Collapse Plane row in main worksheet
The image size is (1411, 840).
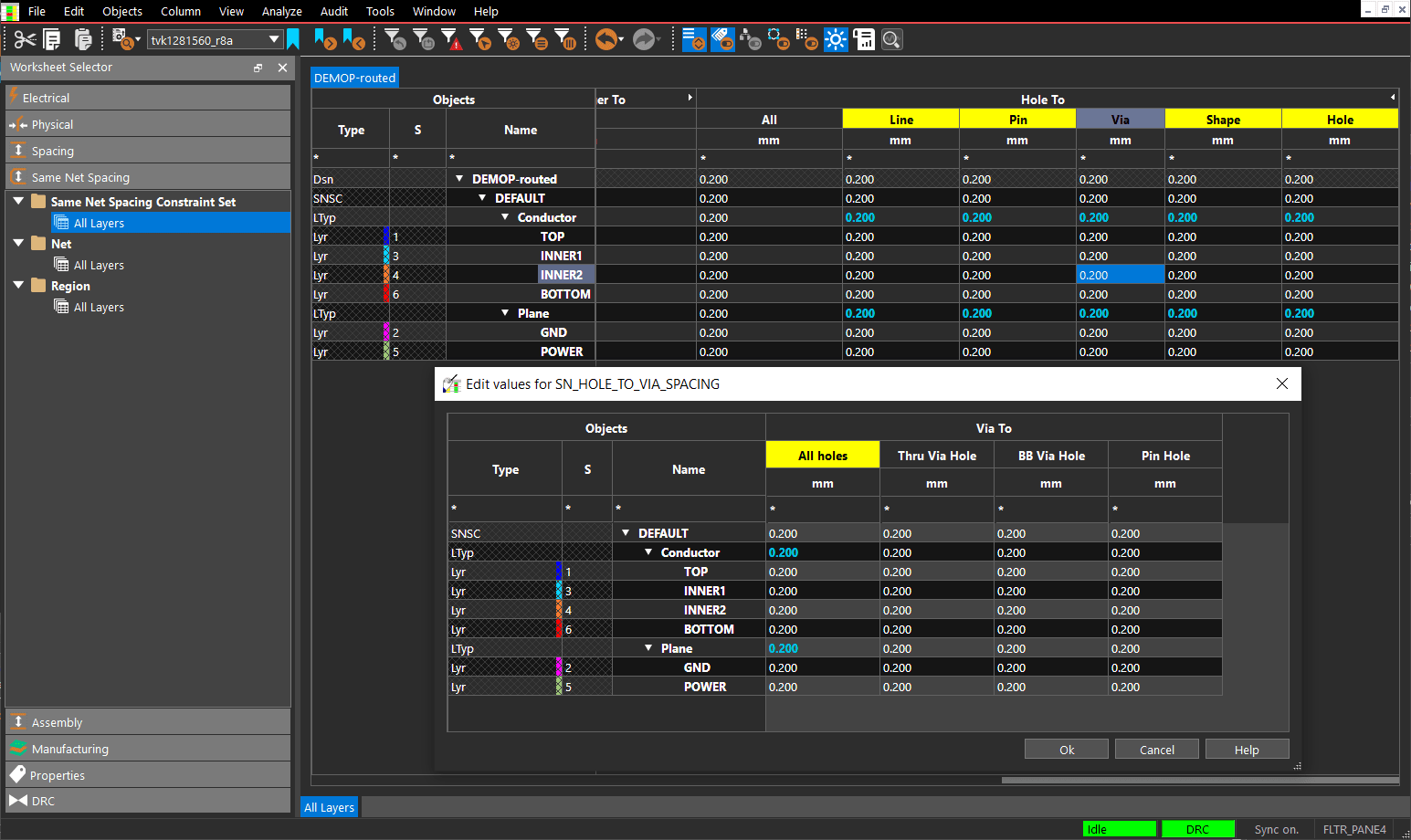tap(505, 313)
